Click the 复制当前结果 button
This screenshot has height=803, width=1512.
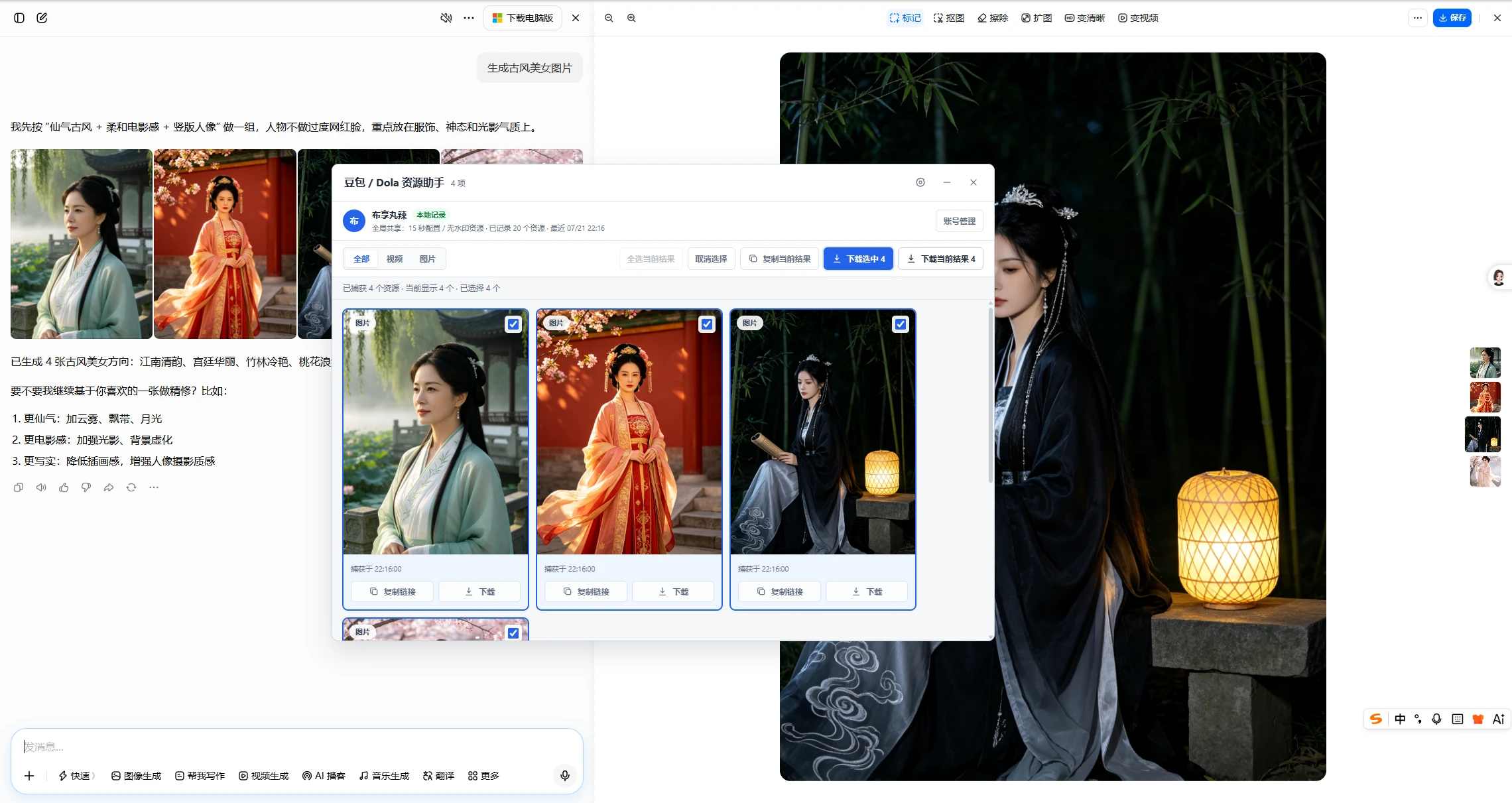(779, 259)
